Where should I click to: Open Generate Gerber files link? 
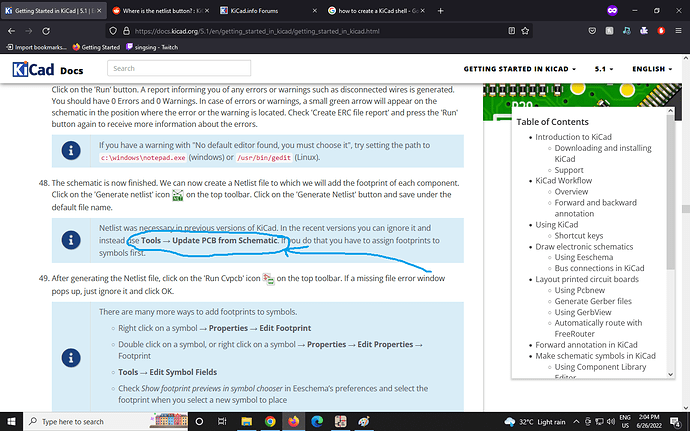pos(593,301)
